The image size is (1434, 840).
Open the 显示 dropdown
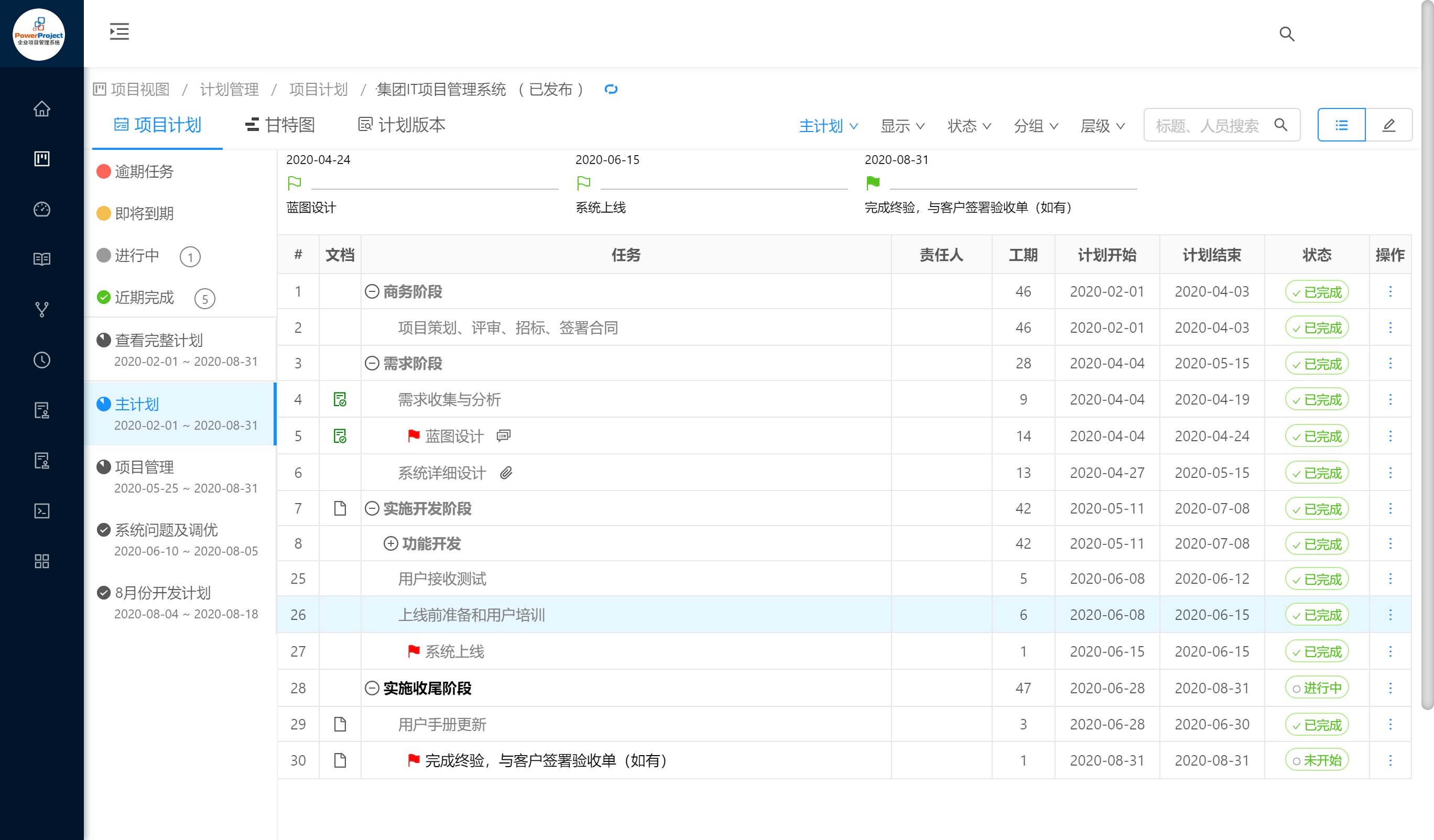(903, 126)
